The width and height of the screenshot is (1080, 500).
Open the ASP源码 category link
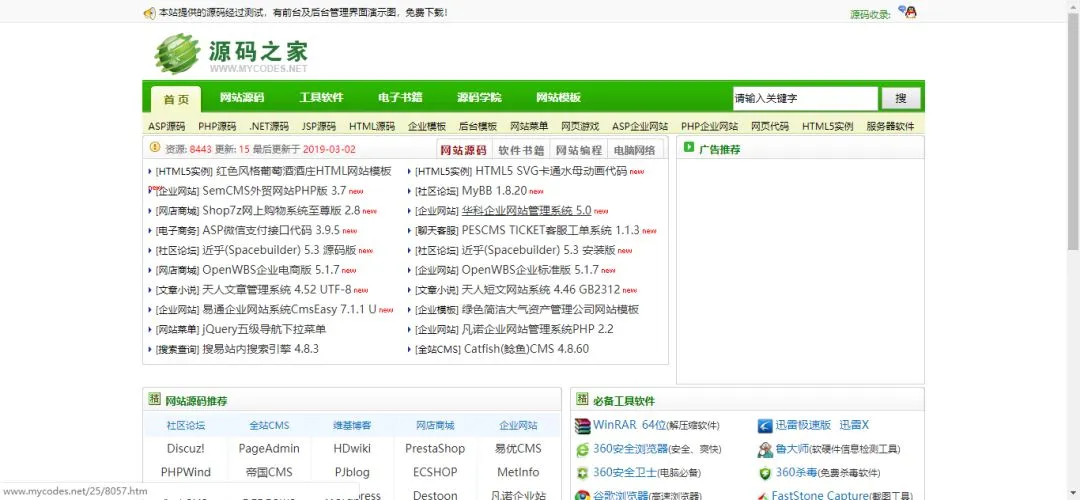167,127
